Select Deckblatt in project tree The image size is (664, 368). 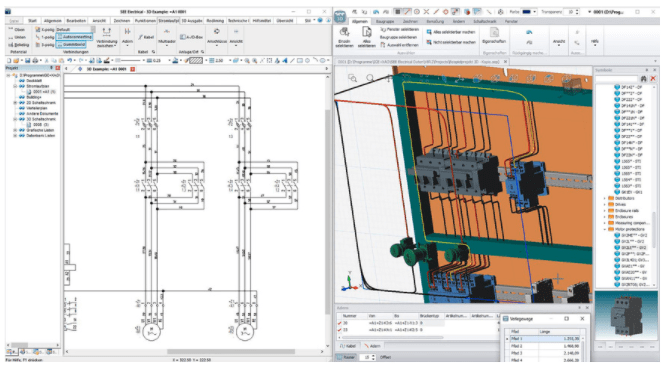[34, 80]
